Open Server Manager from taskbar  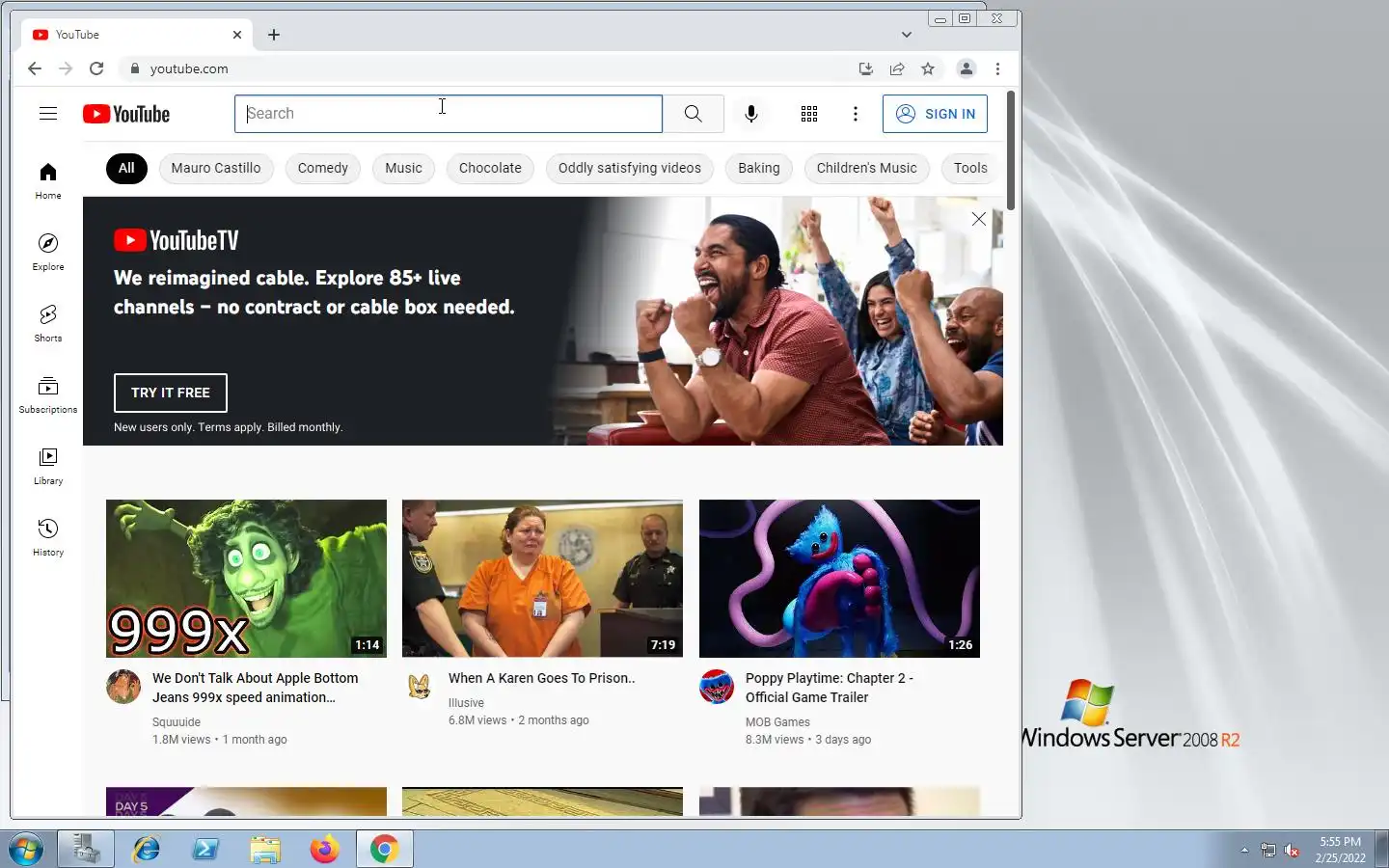pos(86,850)
